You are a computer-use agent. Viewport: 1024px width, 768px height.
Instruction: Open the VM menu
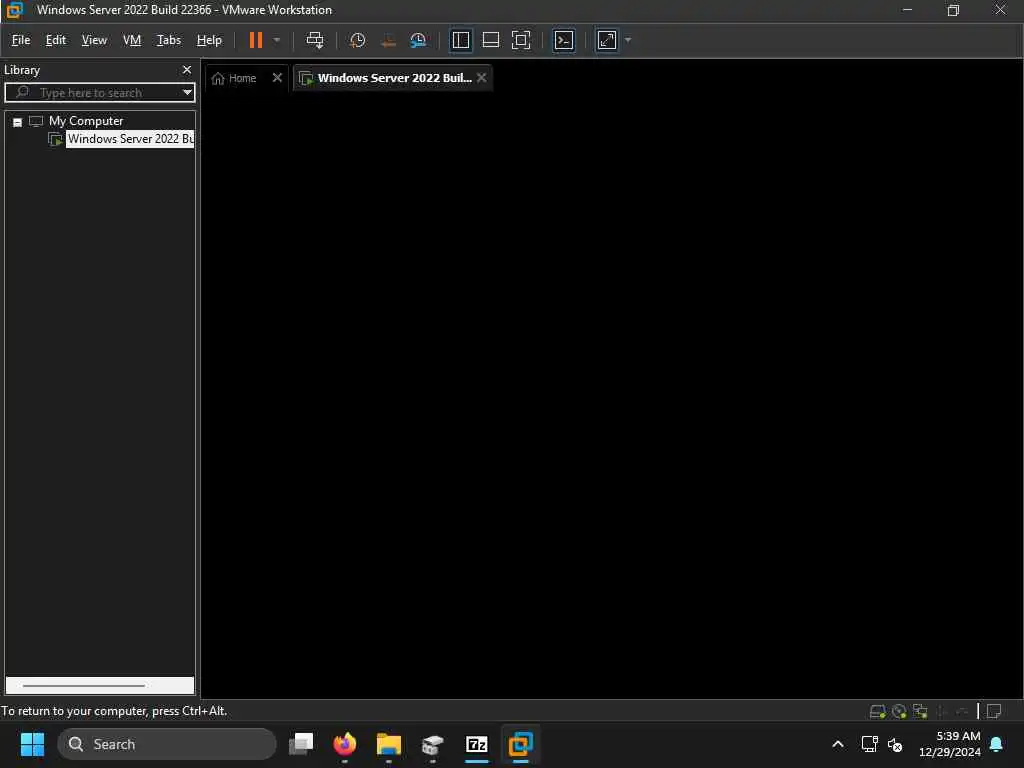[132, 40]
